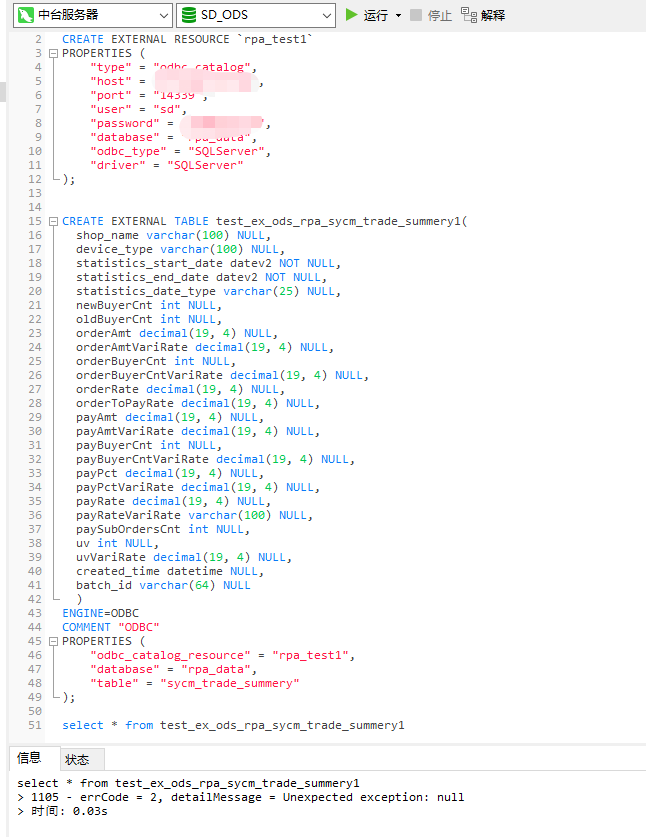Collapse the PROPERTIES block at line 45
The height and width of the screenshot is (837, 646).
click(x=53, y=641)
